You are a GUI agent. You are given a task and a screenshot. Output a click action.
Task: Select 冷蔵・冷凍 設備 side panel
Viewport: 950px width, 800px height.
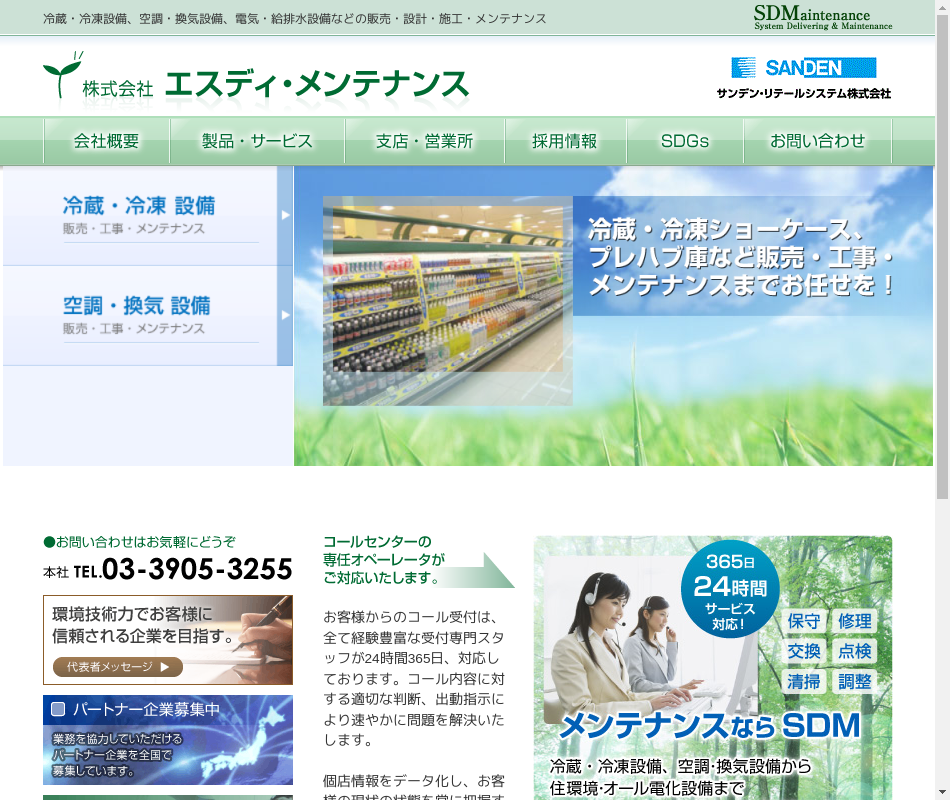point(140,215)
